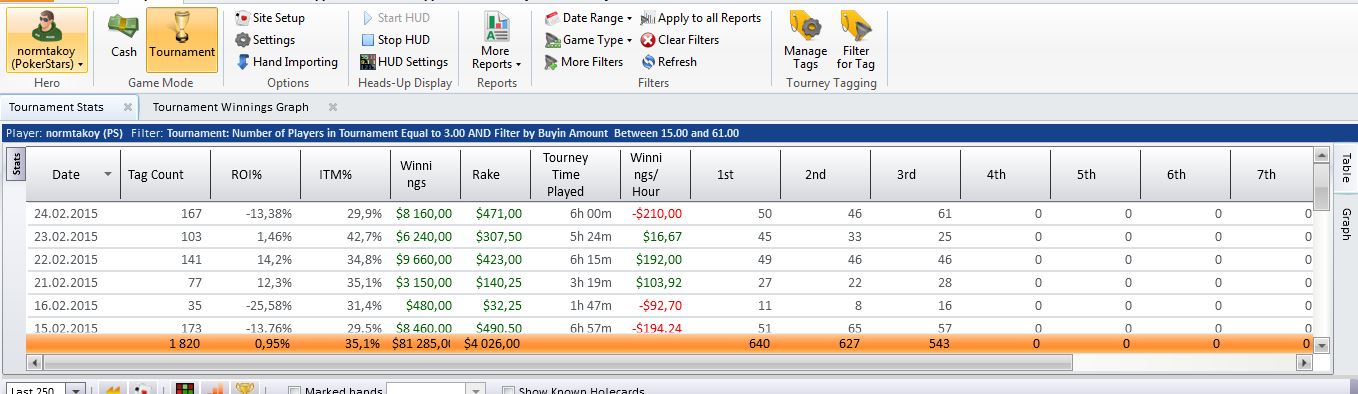1358x394 pixels.
Task: Open the vertical Stats side tab
Action: pyautogui.click(x=17, y=165)
